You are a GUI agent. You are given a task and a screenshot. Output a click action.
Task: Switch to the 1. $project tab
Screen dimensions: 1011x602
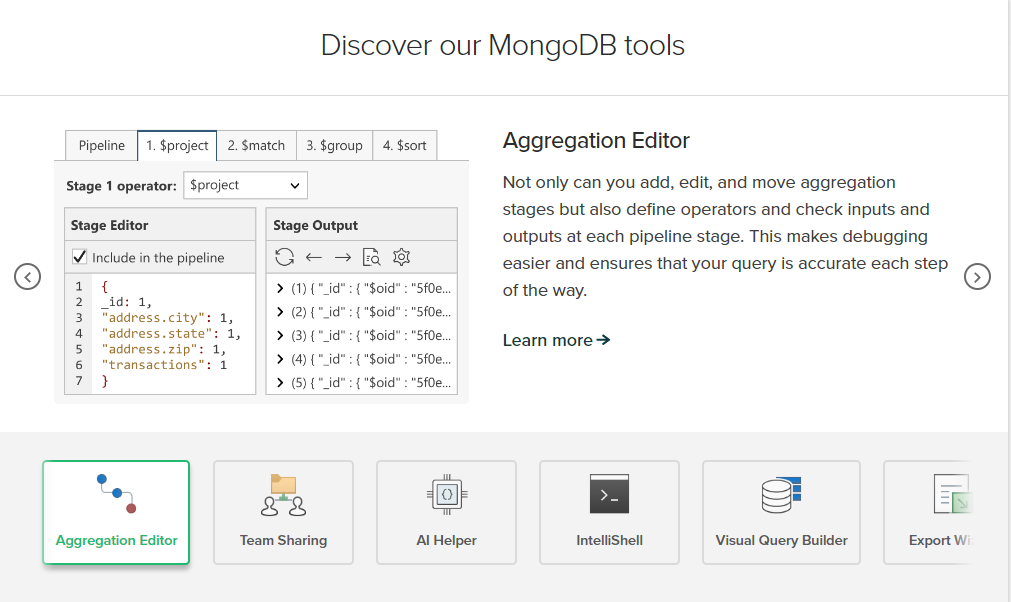[x=177, y=146]
